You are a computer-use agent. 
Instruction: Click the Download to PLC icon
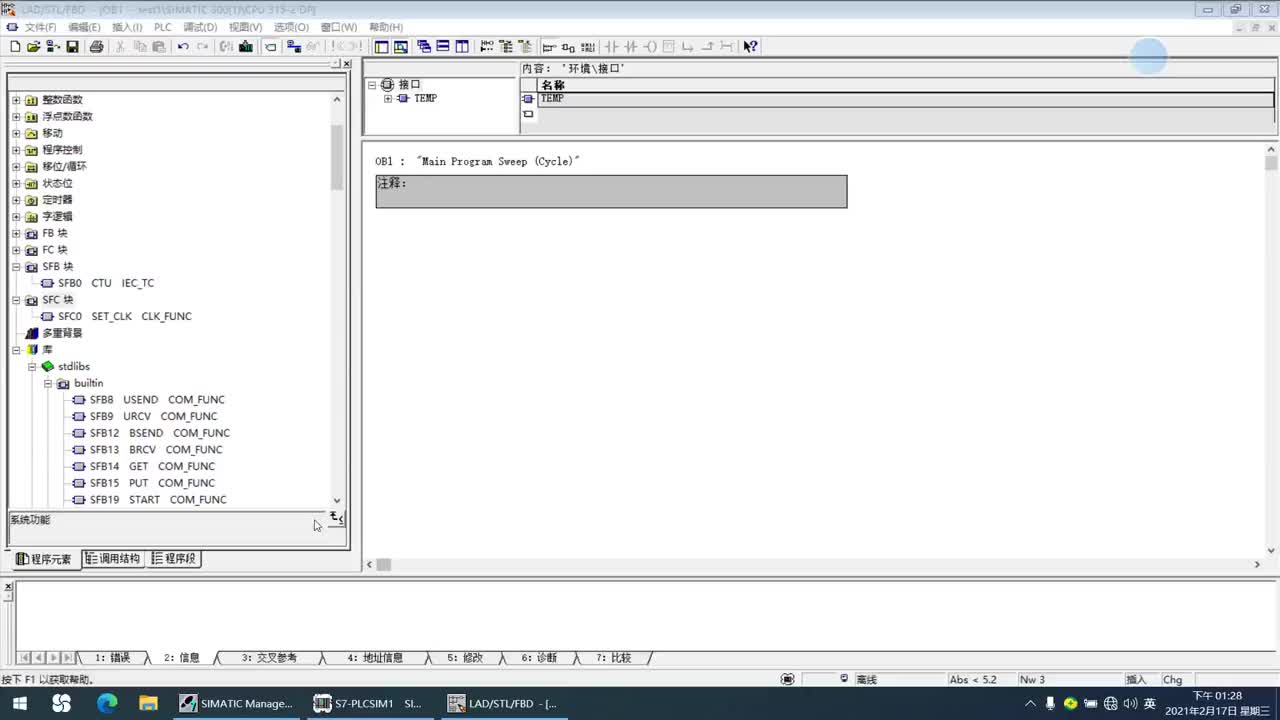(x=245, y=46)
